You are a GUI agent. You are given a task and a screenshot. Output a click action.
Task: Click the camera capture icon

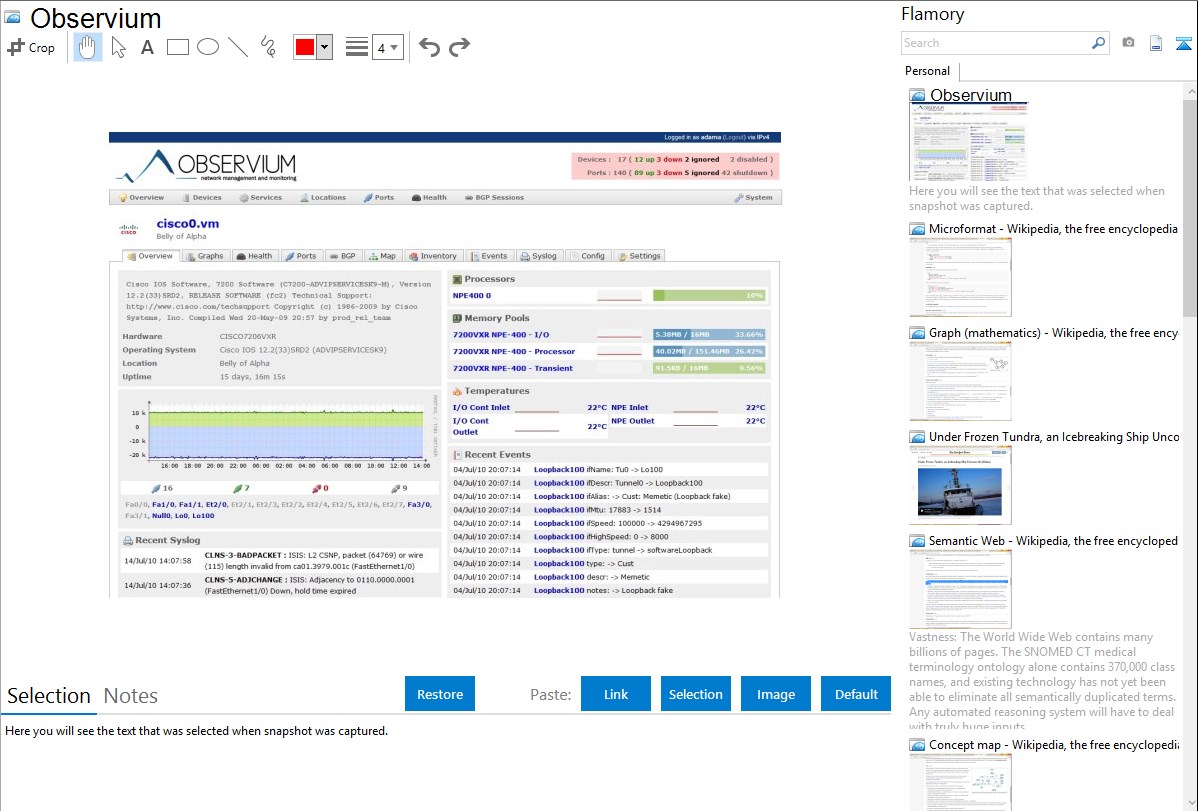1128,43
